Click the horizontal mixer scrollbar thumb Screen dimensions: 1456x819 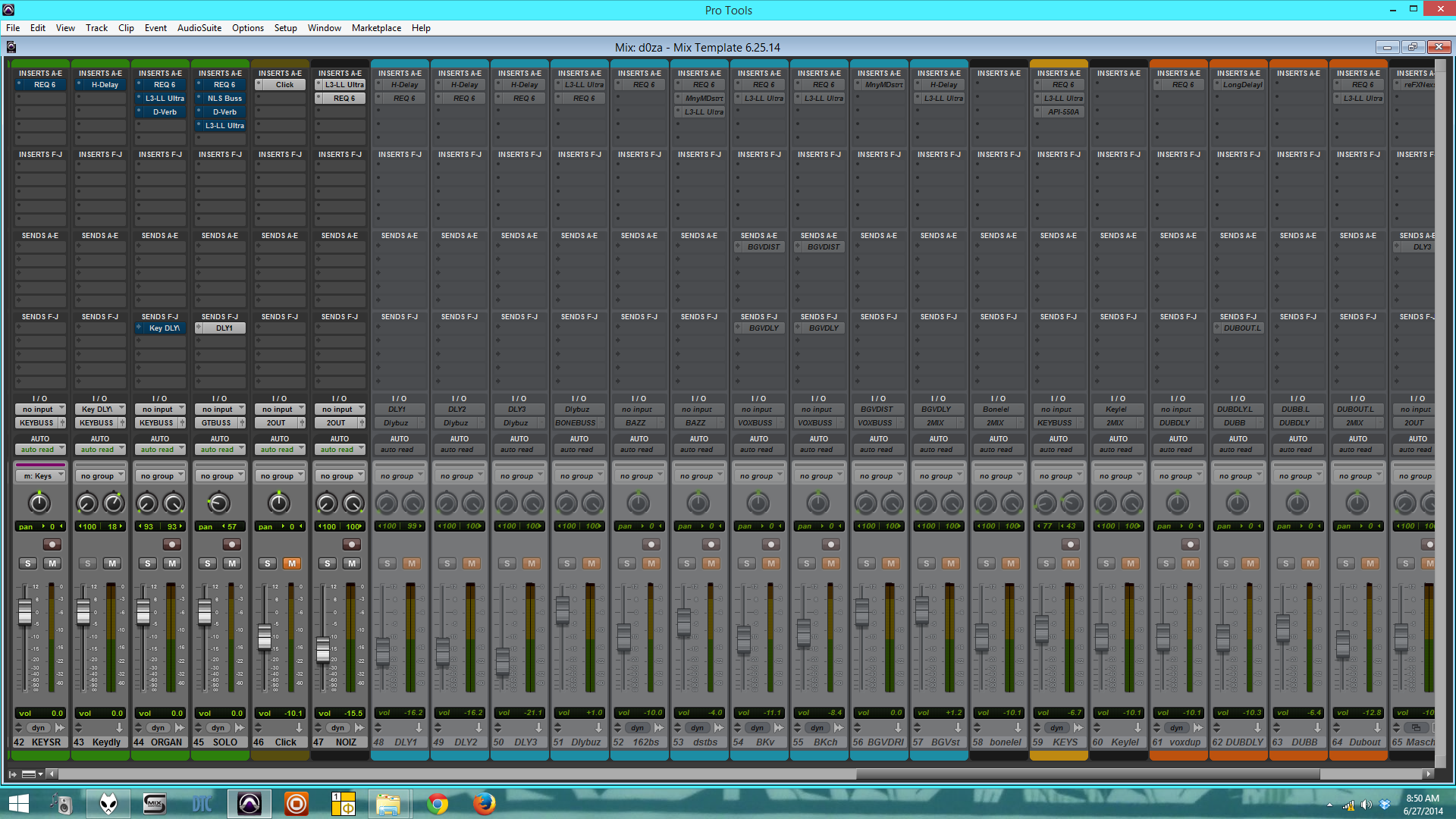(1088, 774)
